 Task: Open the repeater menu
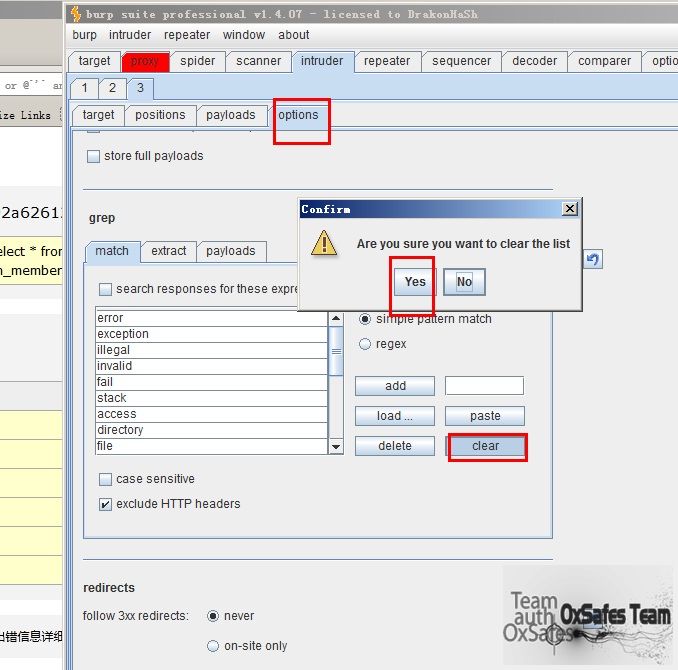pos(187,35)
